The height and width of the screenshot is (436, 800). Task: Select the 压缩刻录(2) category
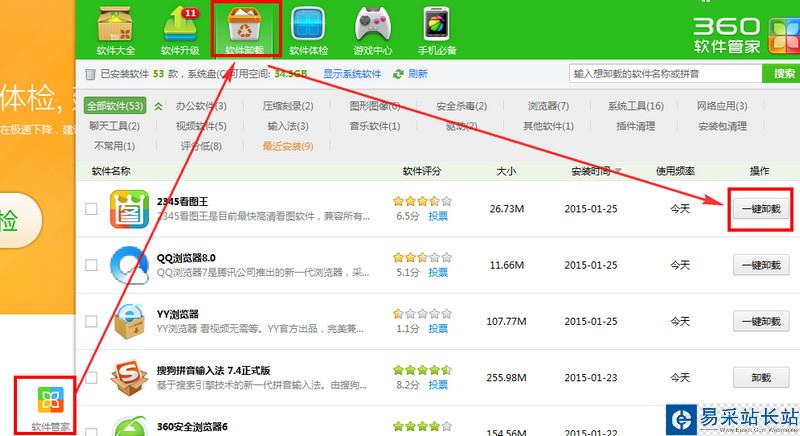[288, 106]
